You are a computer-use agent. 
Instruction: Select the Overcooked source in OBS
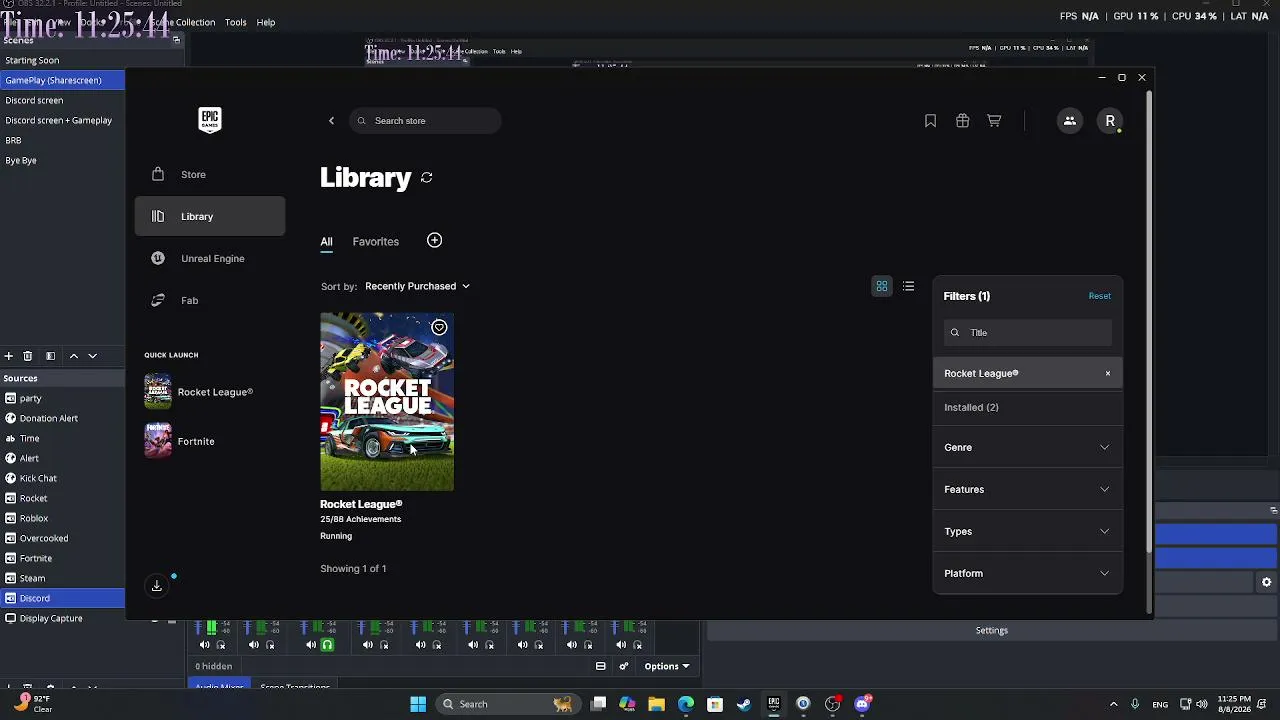(63, 539)
